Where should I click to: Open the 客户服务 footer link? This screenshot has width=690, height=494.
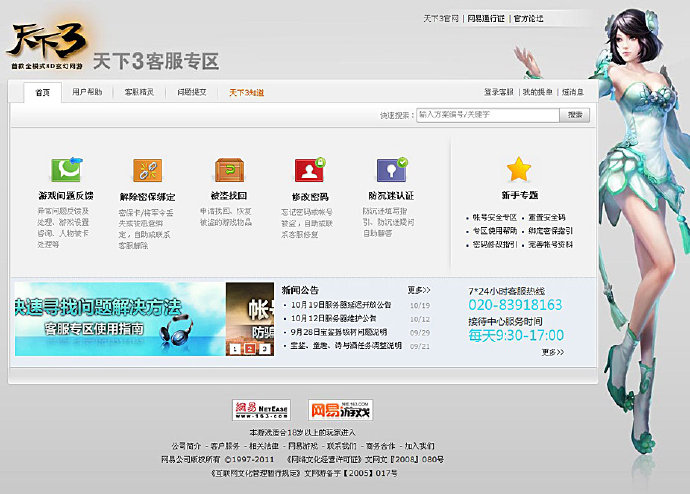point(225,446)
